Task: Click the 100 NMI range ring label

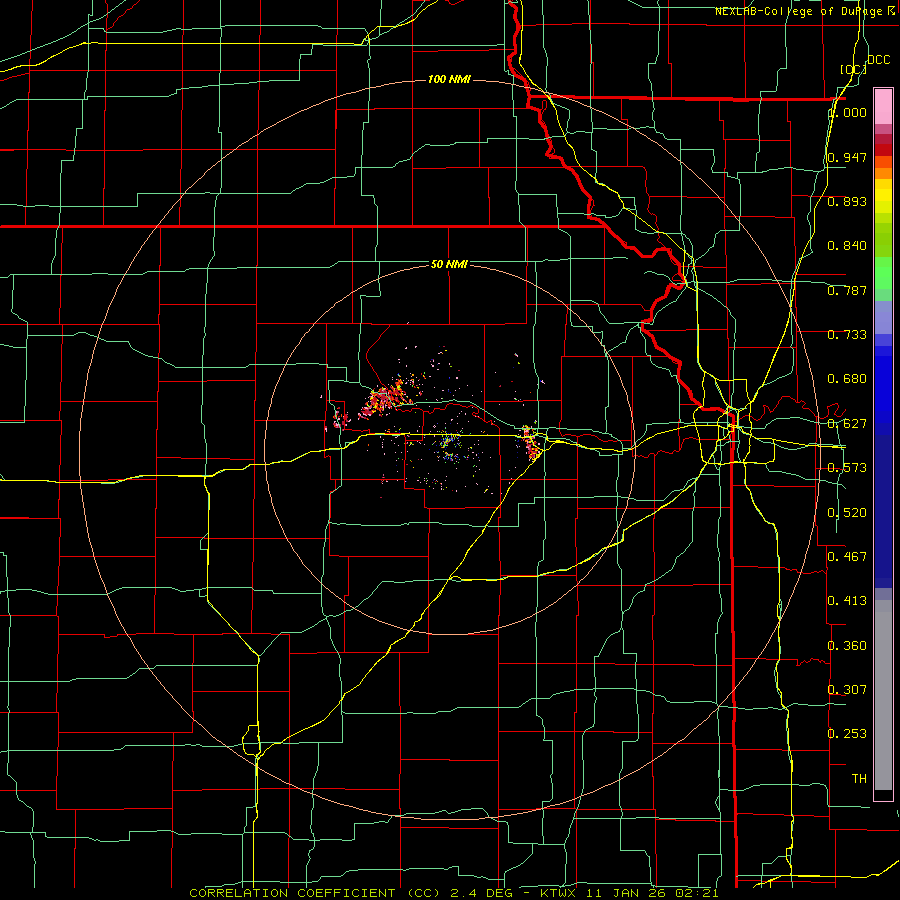Action: pos(449,79)
